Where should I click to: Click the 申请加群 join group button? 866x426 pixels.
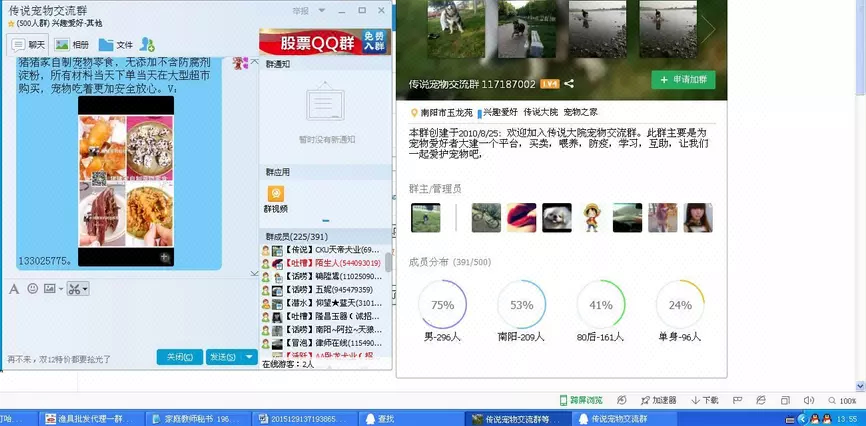pos(683,80)
